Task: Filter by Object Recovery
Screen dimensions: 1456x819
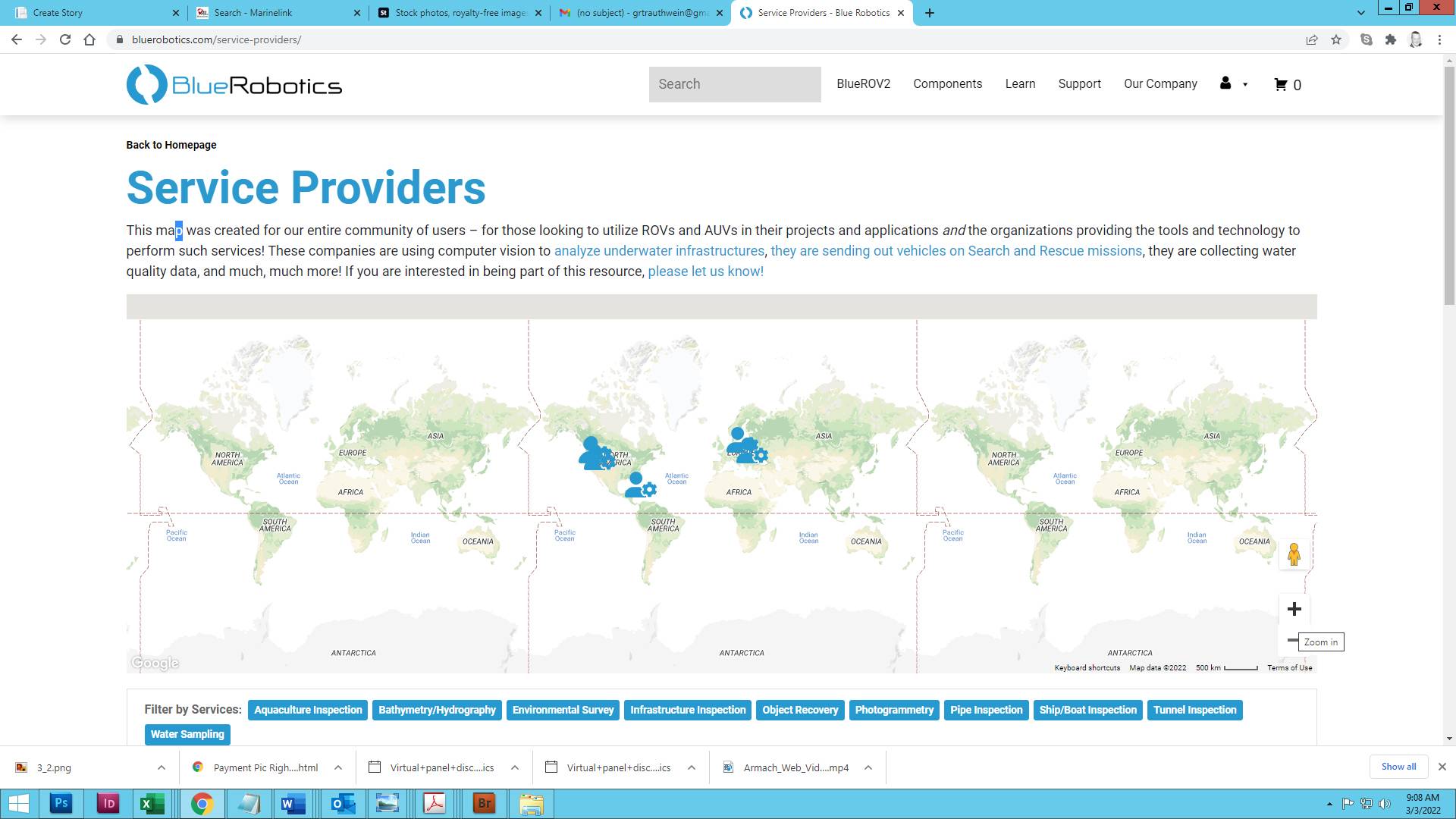Action: (x=800, y=710)
